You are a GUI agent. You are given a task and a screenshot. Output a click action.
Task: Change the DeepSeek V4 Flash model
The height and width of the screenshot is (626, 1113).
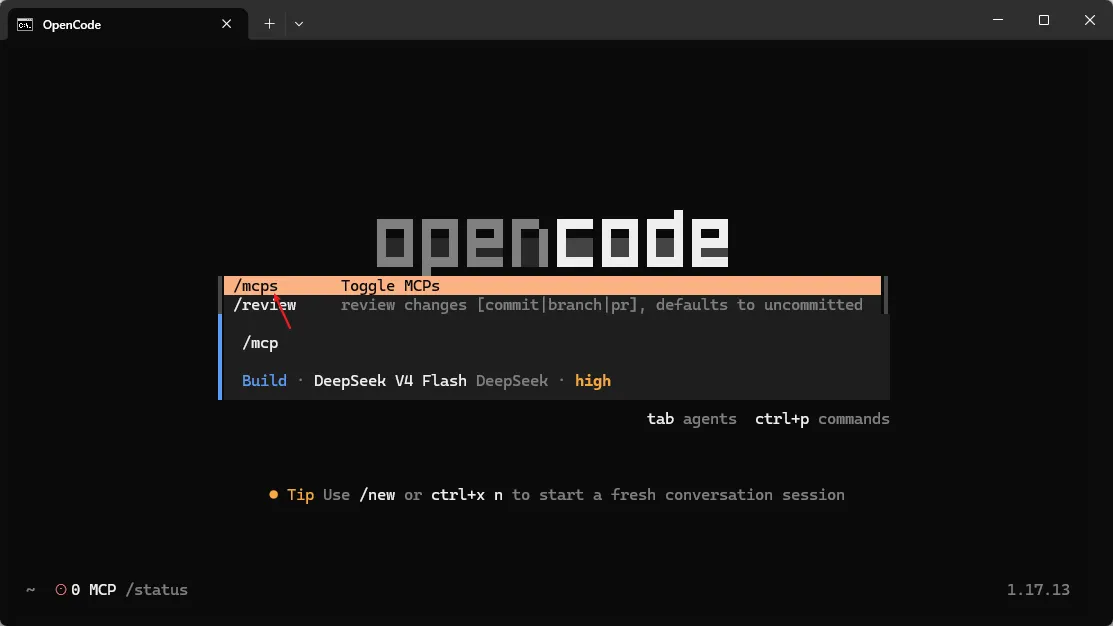tap(390, 380)
